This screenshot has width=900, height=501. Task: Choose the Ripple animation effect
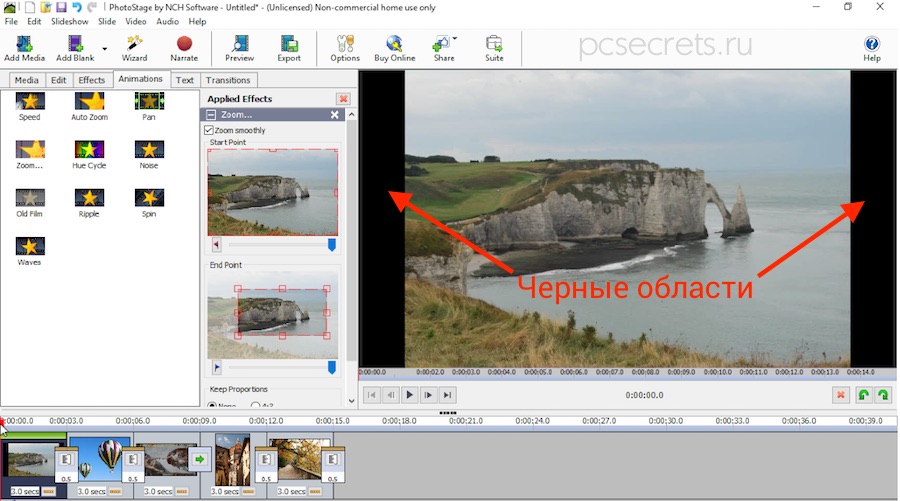pos(90,198)
